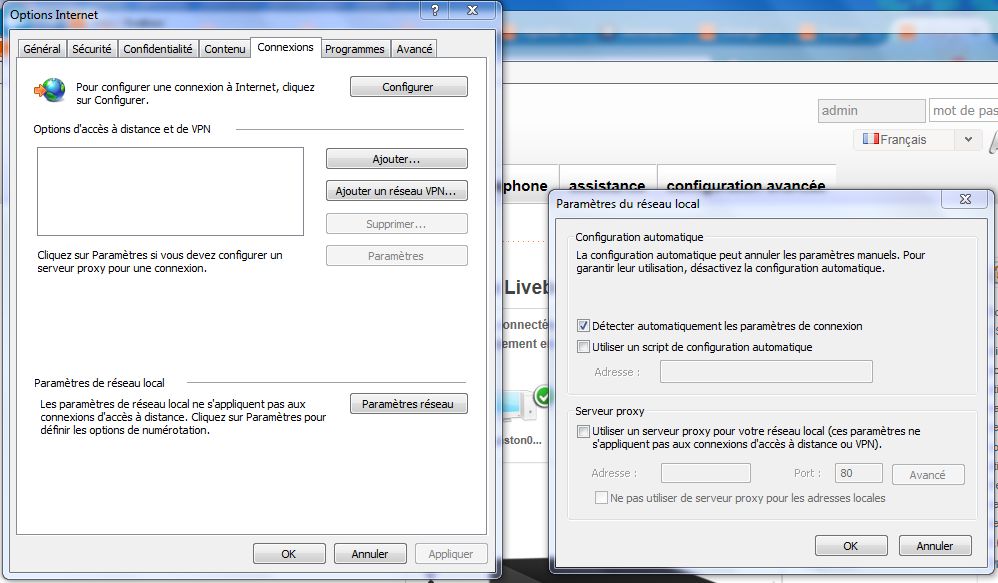Click Annuler in Options Internet
Image resolution: width=998 pixels, height=583 pixels.
click(370, 554)
